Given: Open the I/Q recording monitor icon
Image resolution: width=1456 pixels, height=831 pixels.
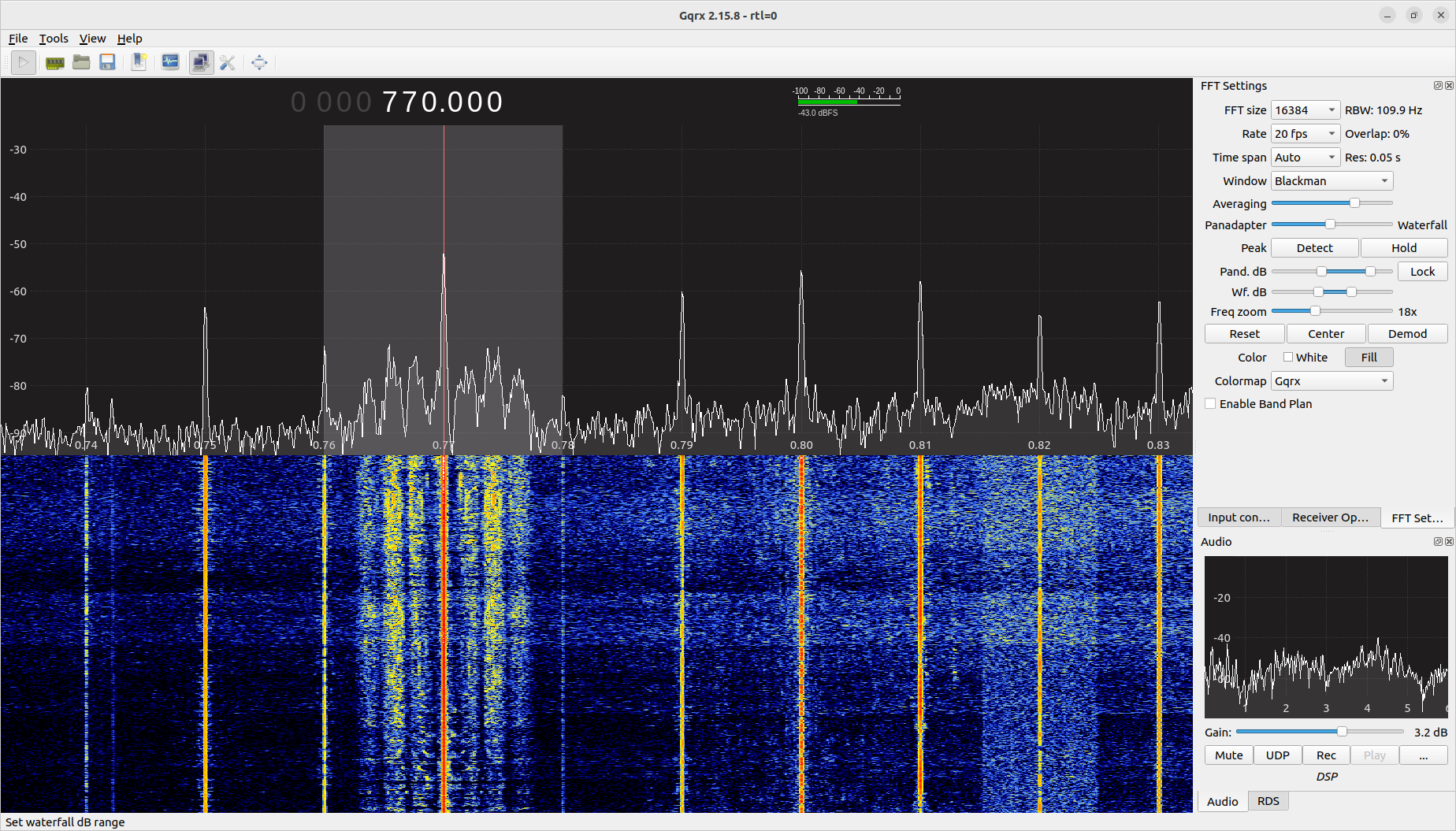Looking at the screenshot, I should click(x=170, y=62).
